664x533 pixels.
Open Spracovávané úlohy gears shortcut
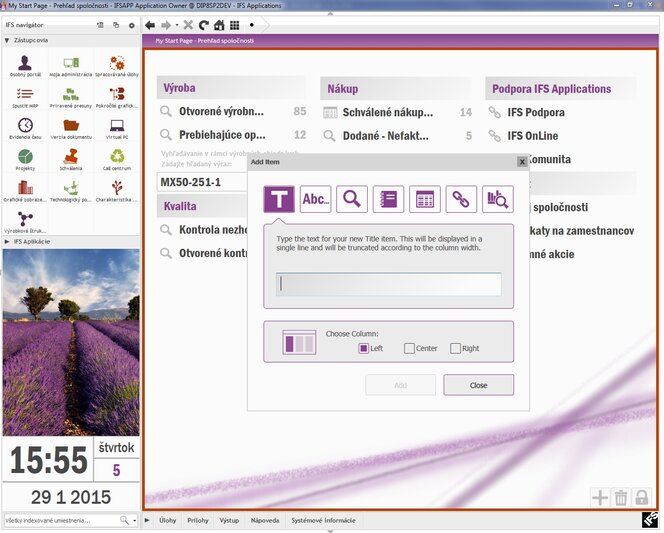coord(117,66)
